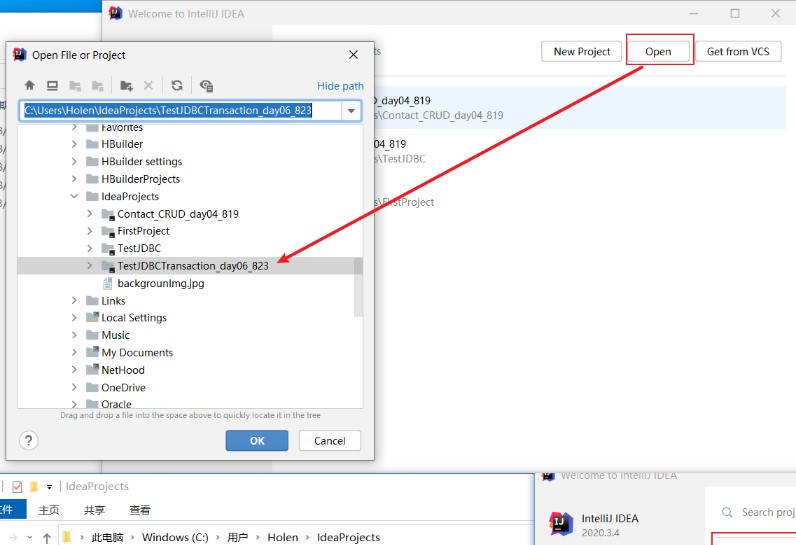Click Windows (C:) in Explorer address bar

(x=175, y=537)
